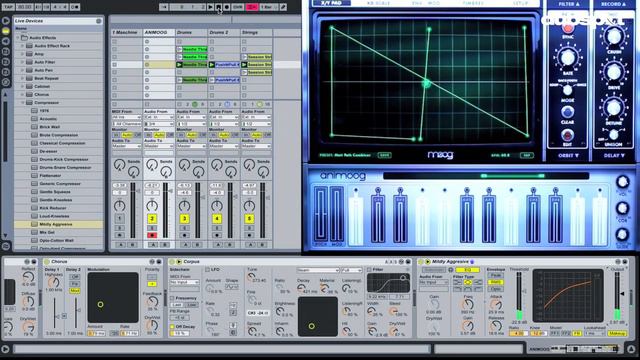Expand the Chorus folder in browser
The width and height of the screenshot is (640, 360).
(x=23, y=95)
